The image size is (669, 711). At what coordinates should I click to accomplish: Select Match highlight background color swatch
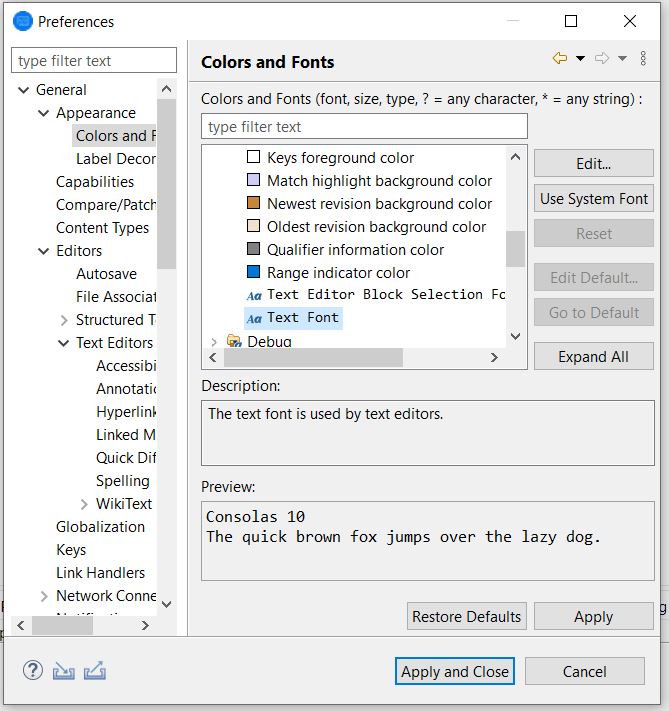tap(253, 180)
